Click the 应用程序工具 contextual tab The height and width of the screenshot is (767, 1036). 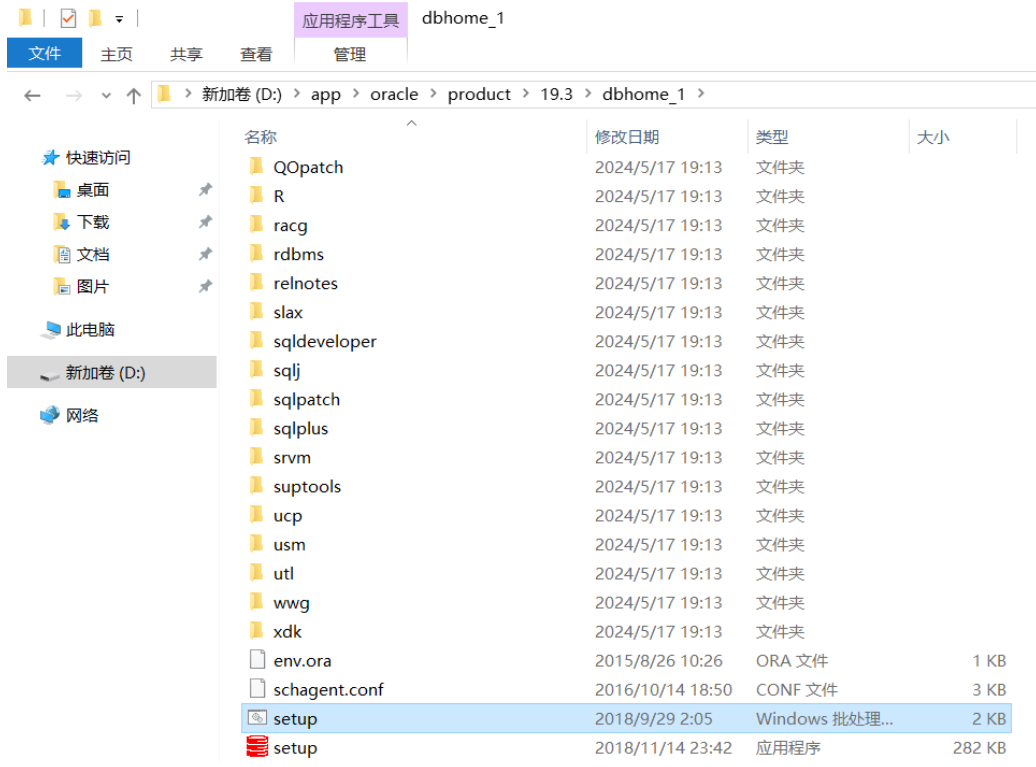(x=350, y=20)
